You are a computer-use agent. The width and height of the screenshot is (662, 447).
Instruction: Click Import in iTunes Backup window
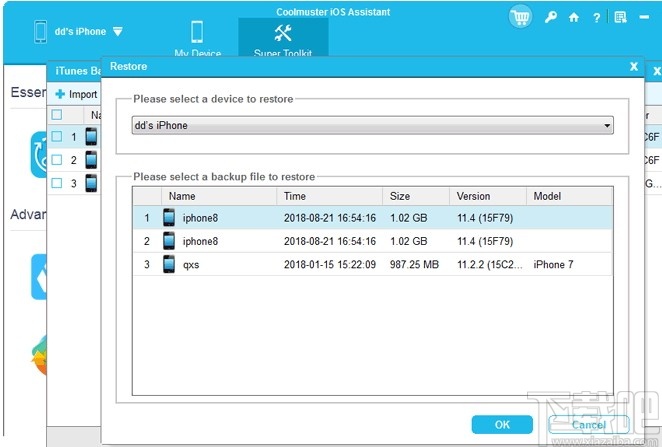click(x=76, y=94)
